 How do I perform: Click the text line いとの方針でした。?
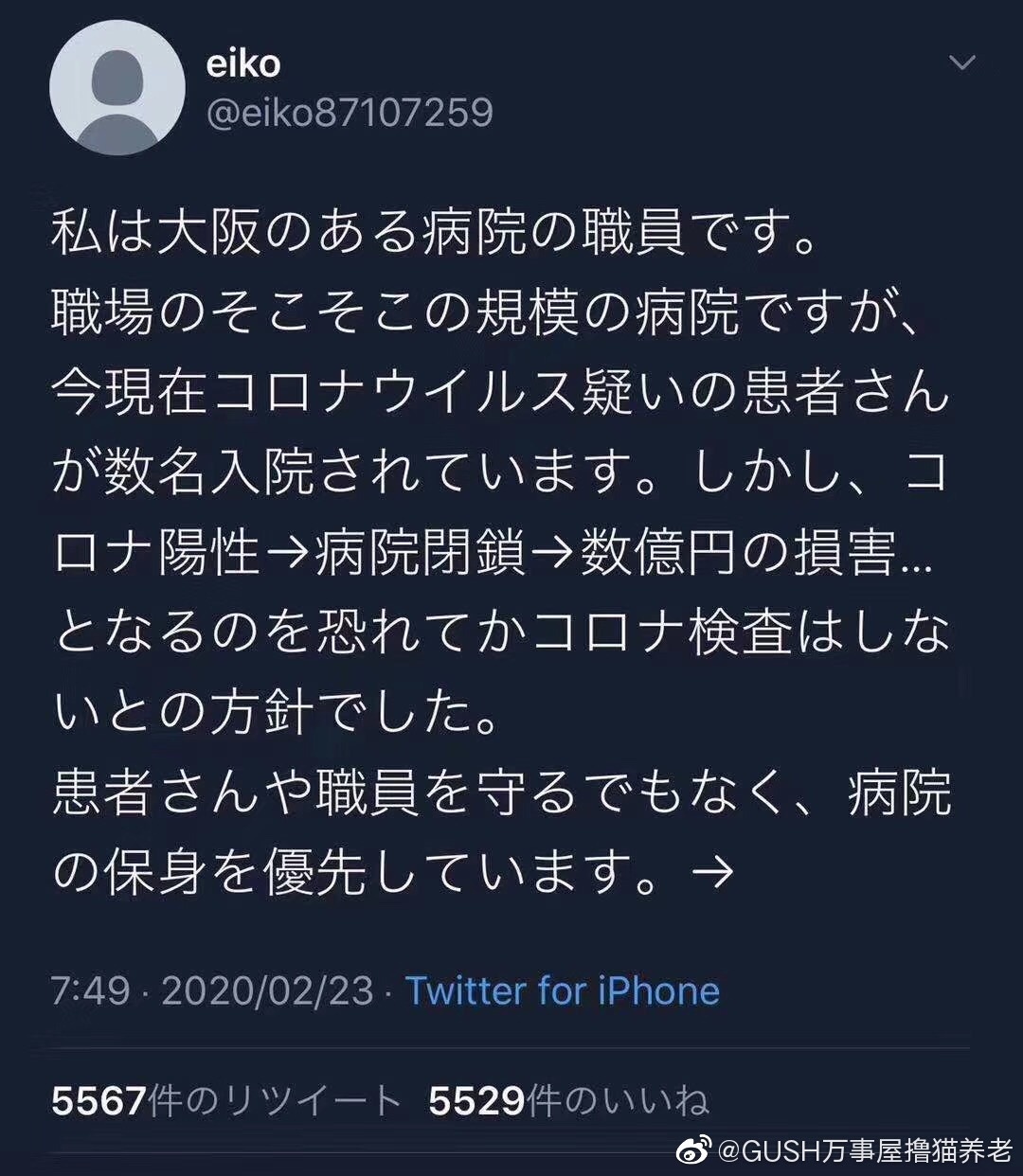pos(277,713)
